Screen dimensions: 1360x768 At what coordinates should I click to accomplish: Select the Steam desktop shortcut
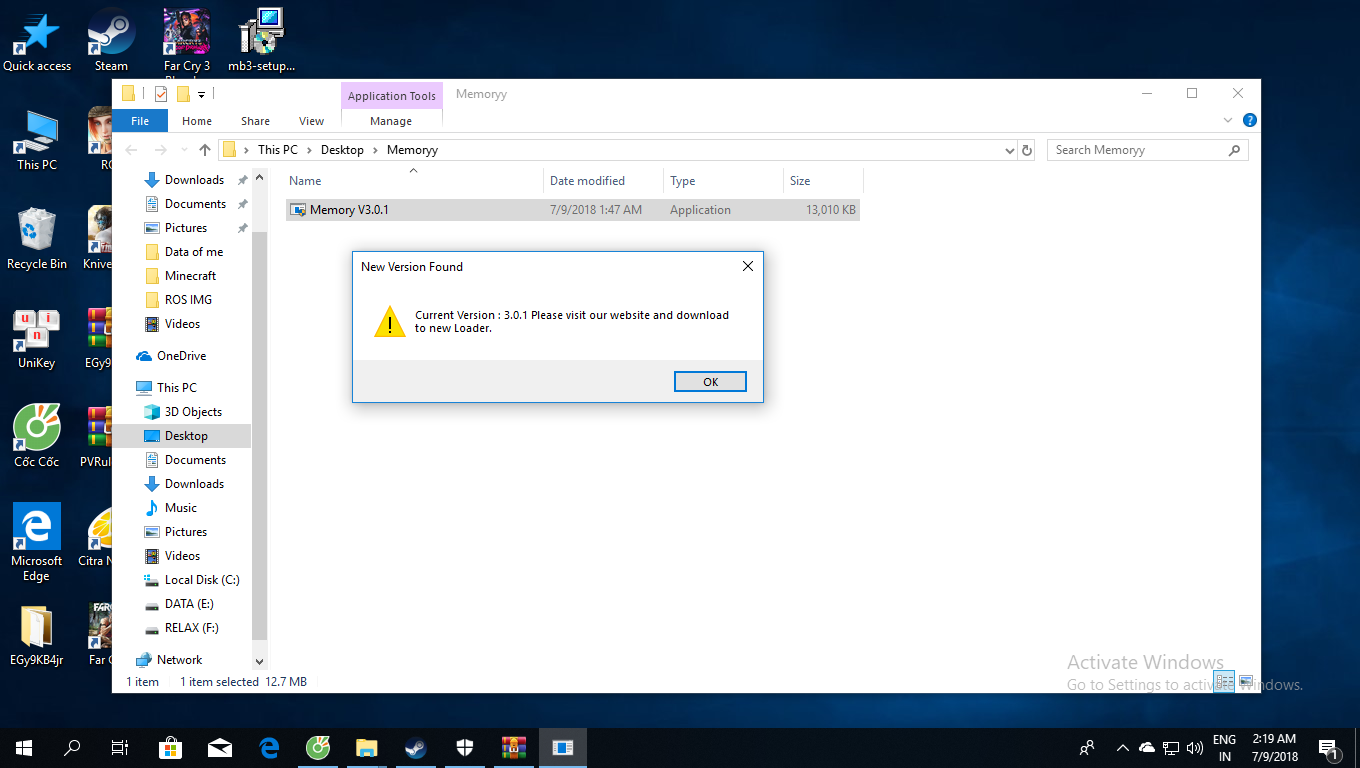111,41
